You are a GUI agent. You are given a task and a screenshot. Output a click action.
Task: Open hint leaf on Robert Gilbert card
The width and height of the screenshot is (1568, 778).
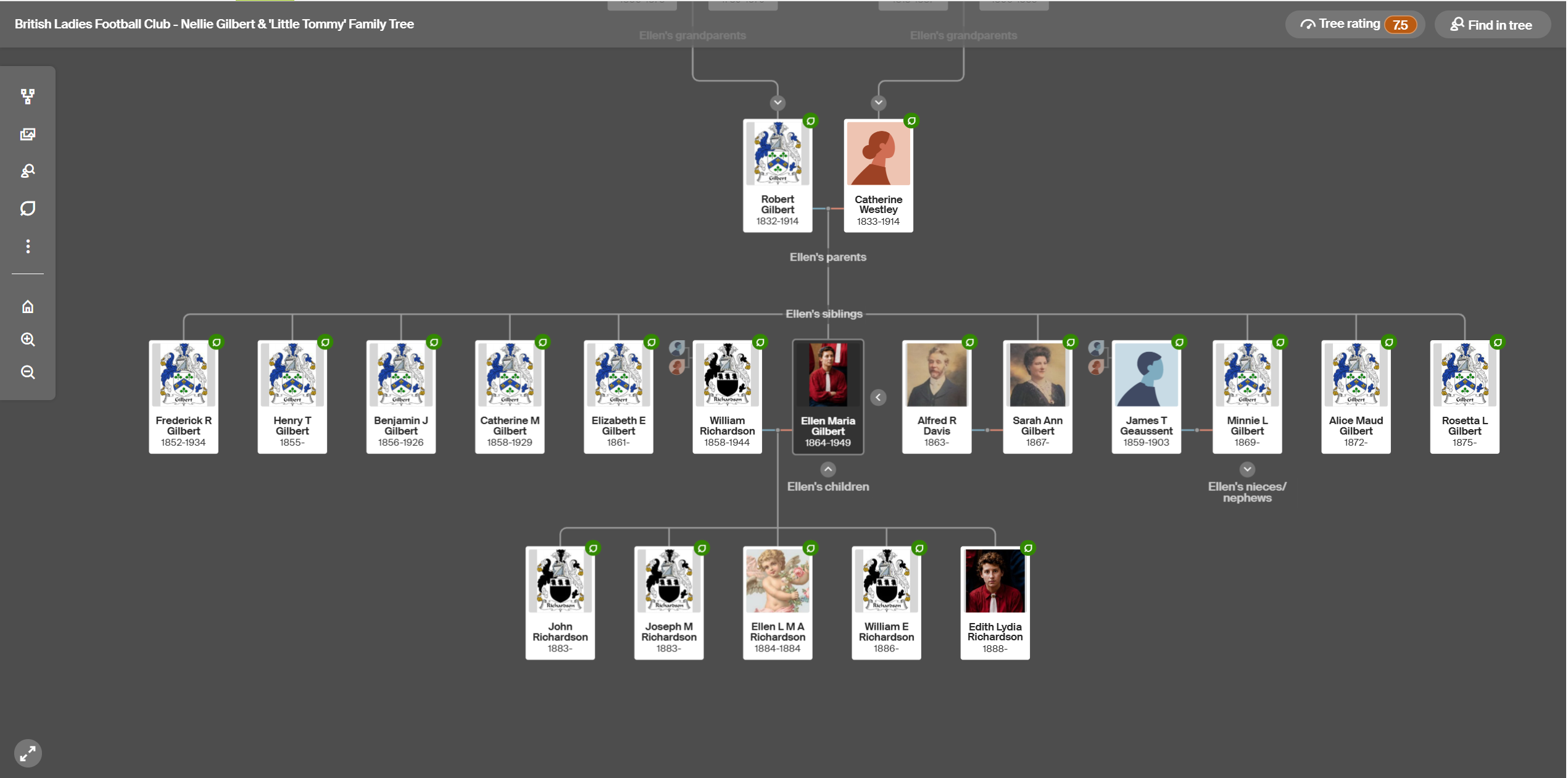pyautogui.click(x=811, y=121)
